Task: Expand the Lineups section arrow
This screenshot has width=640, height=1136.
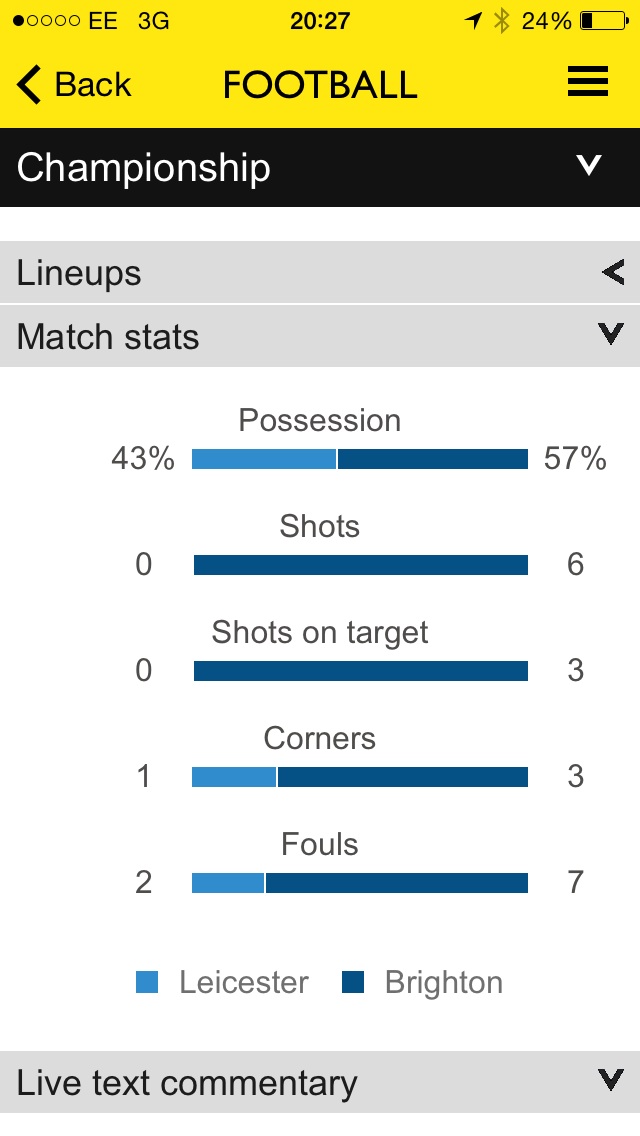Action: (613, 272)
